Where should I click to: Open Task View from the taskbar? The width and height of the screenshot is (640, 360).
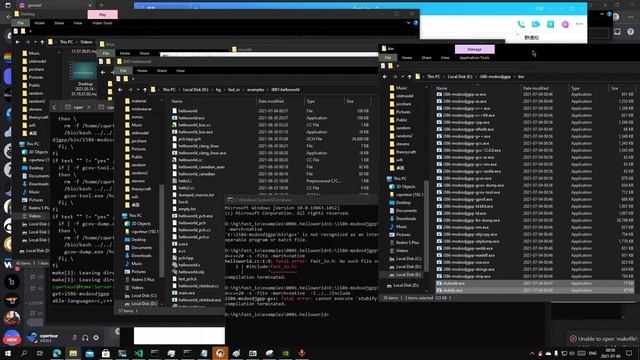click(x=40, y=353)
